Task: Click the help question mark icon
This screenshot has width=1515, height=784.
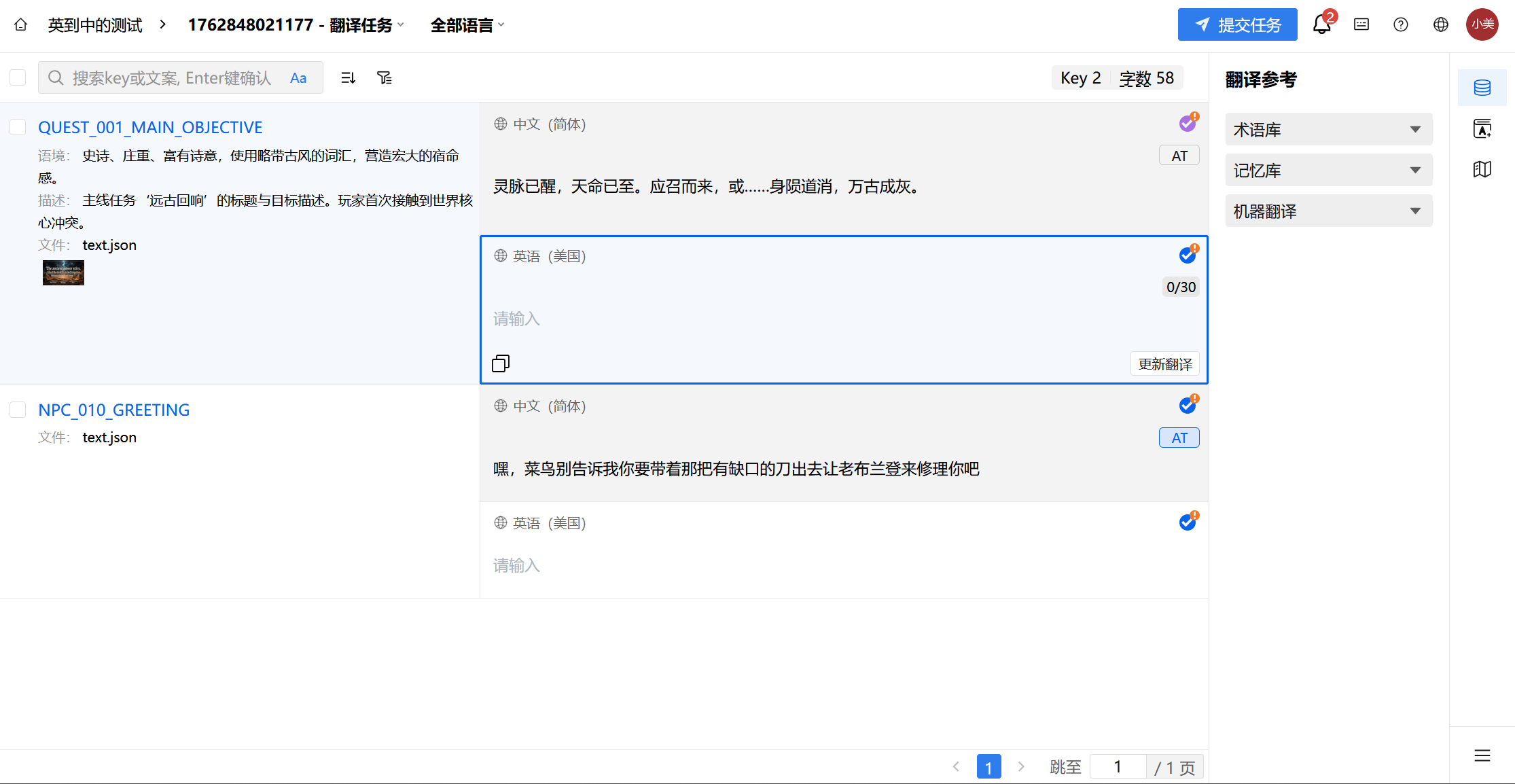Action: [1400, 25]
